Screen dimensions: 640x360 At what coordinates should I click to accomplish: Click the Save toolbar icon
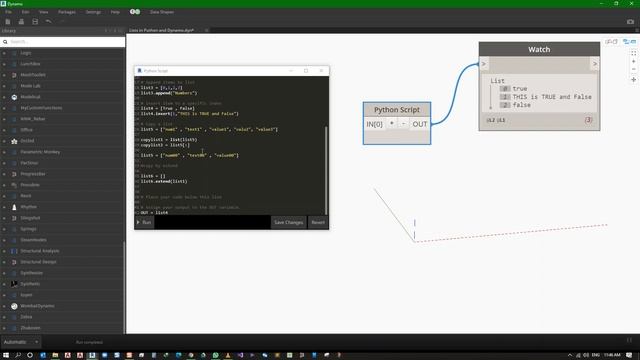click(35, 22)
